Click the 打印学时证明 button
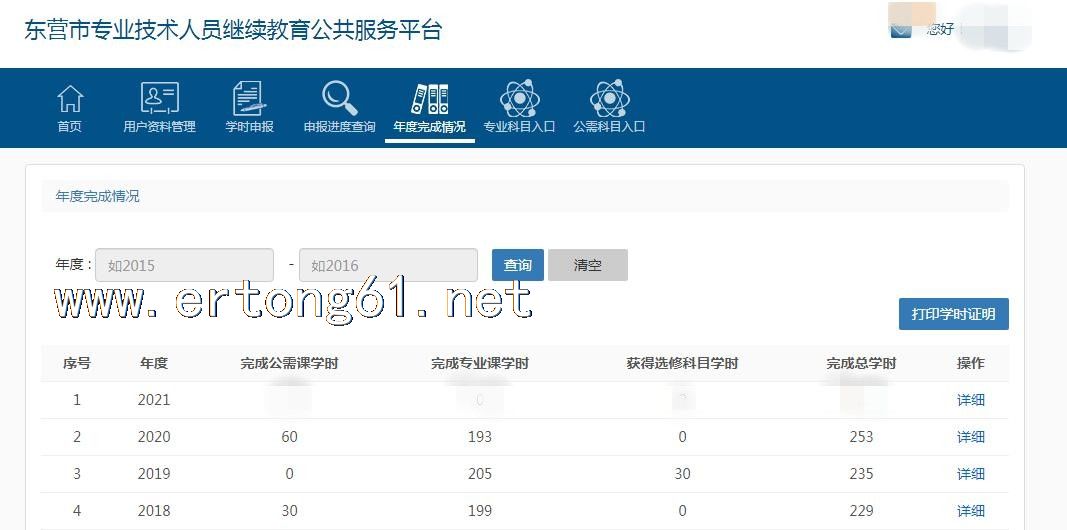 [953, 314]
